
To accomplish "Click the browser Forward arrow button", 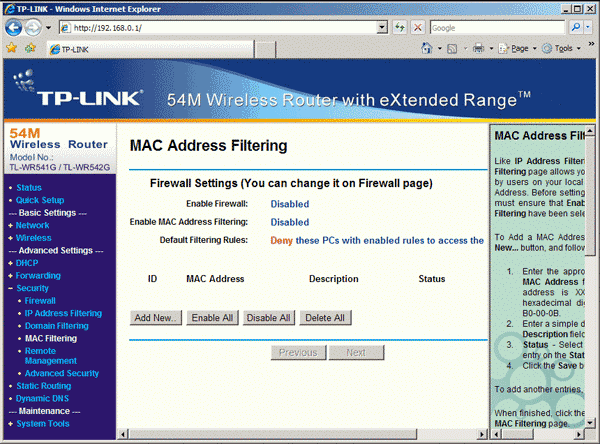I will coord(34,28).
